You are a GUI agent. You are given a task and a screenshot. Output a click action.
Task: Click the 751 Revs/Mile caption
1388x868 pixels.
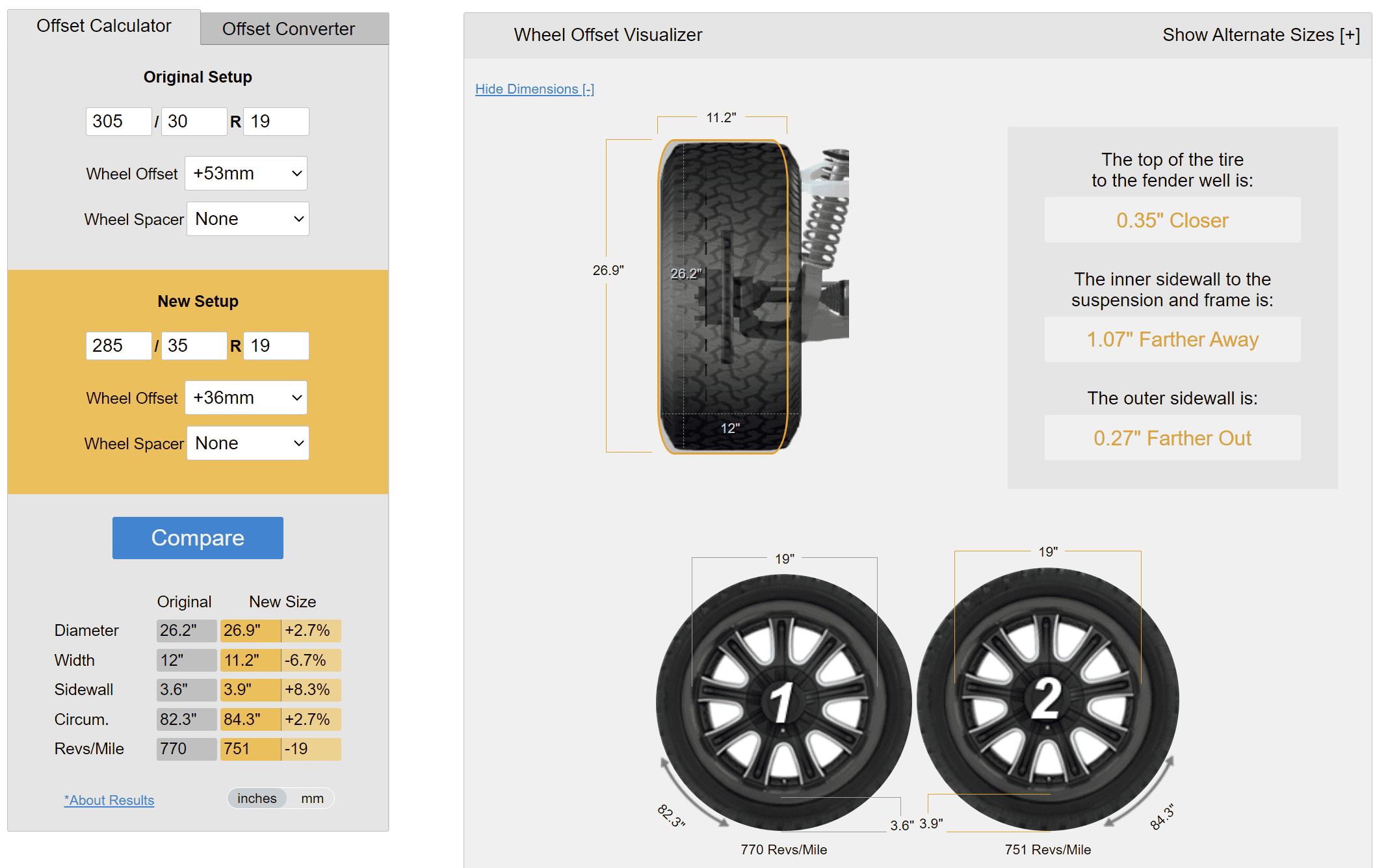[1047, 850]
